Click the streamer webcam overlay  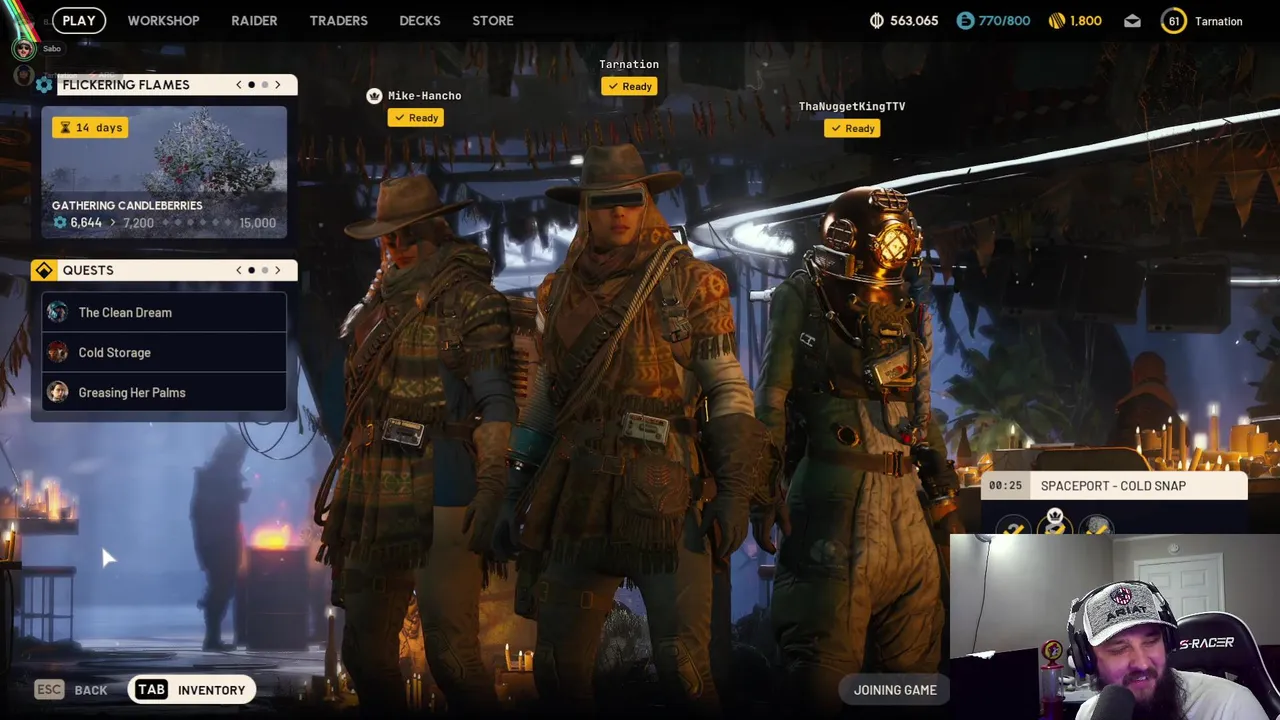click(x=1115, y=627)
